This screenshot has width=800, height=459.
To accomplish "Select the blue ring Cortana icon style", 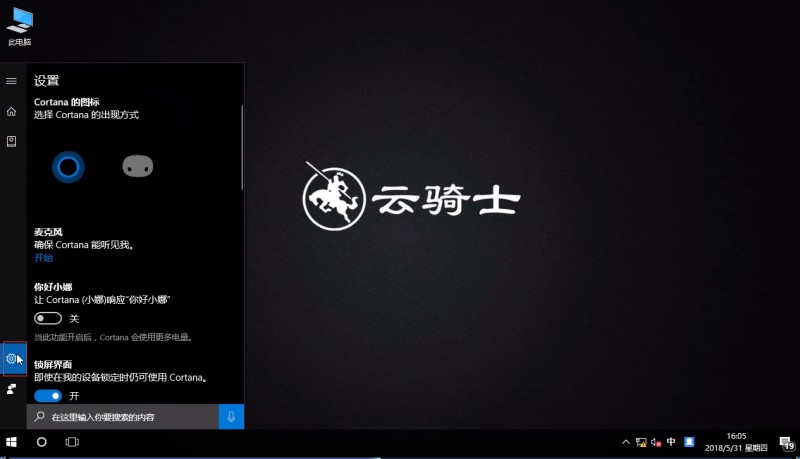I will pyautogui.click(x=68, y=167).
